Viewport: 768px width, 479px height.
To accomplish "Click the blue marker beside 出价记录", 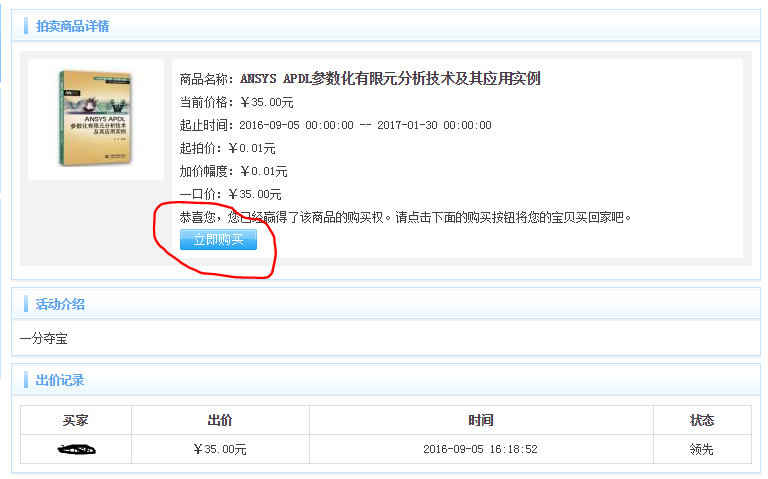I will [x=27, y=380].
